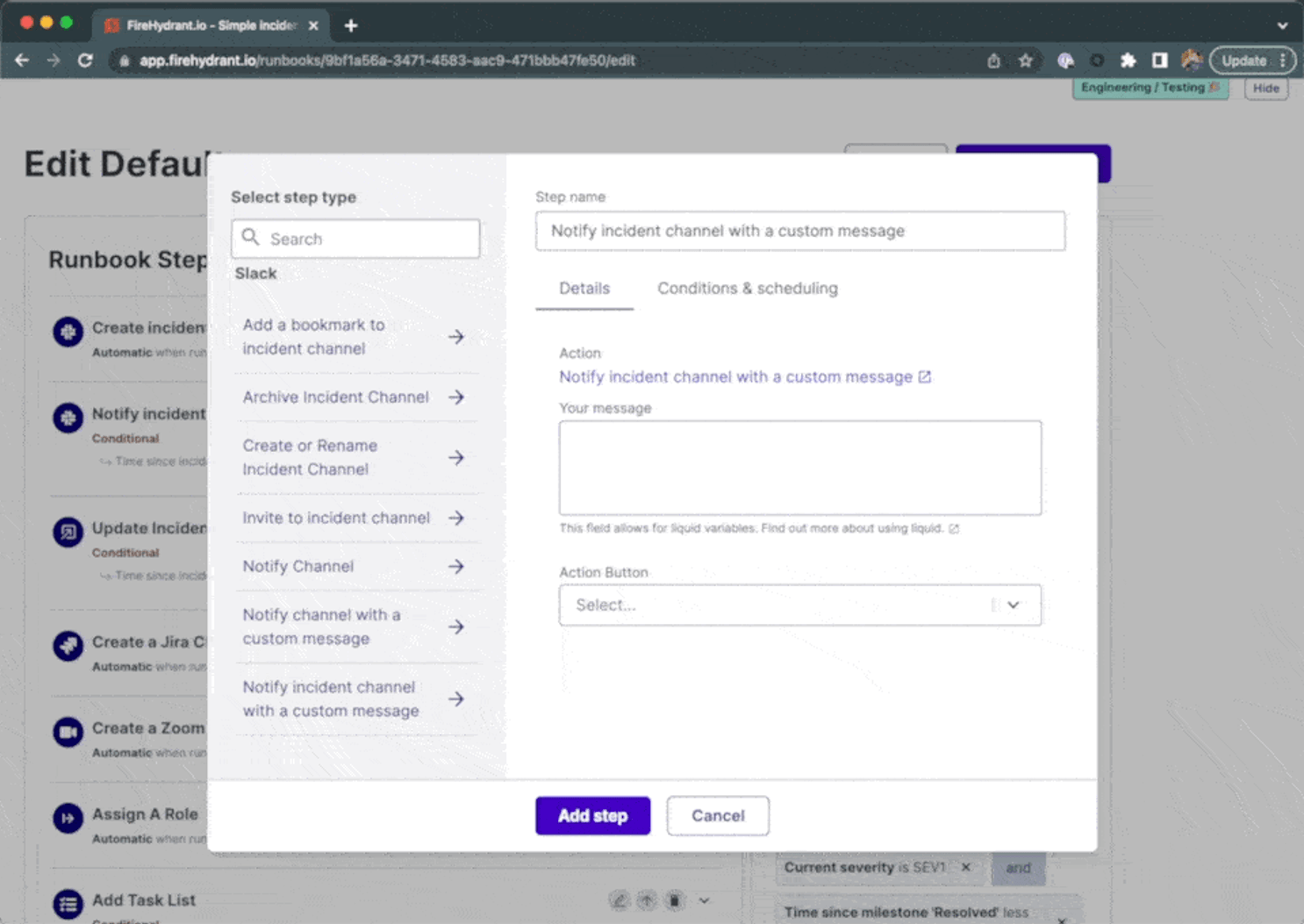This screenshot has height=924, width=1304.
Task: Go back using the browser back arrow
Action: point(22,61)
